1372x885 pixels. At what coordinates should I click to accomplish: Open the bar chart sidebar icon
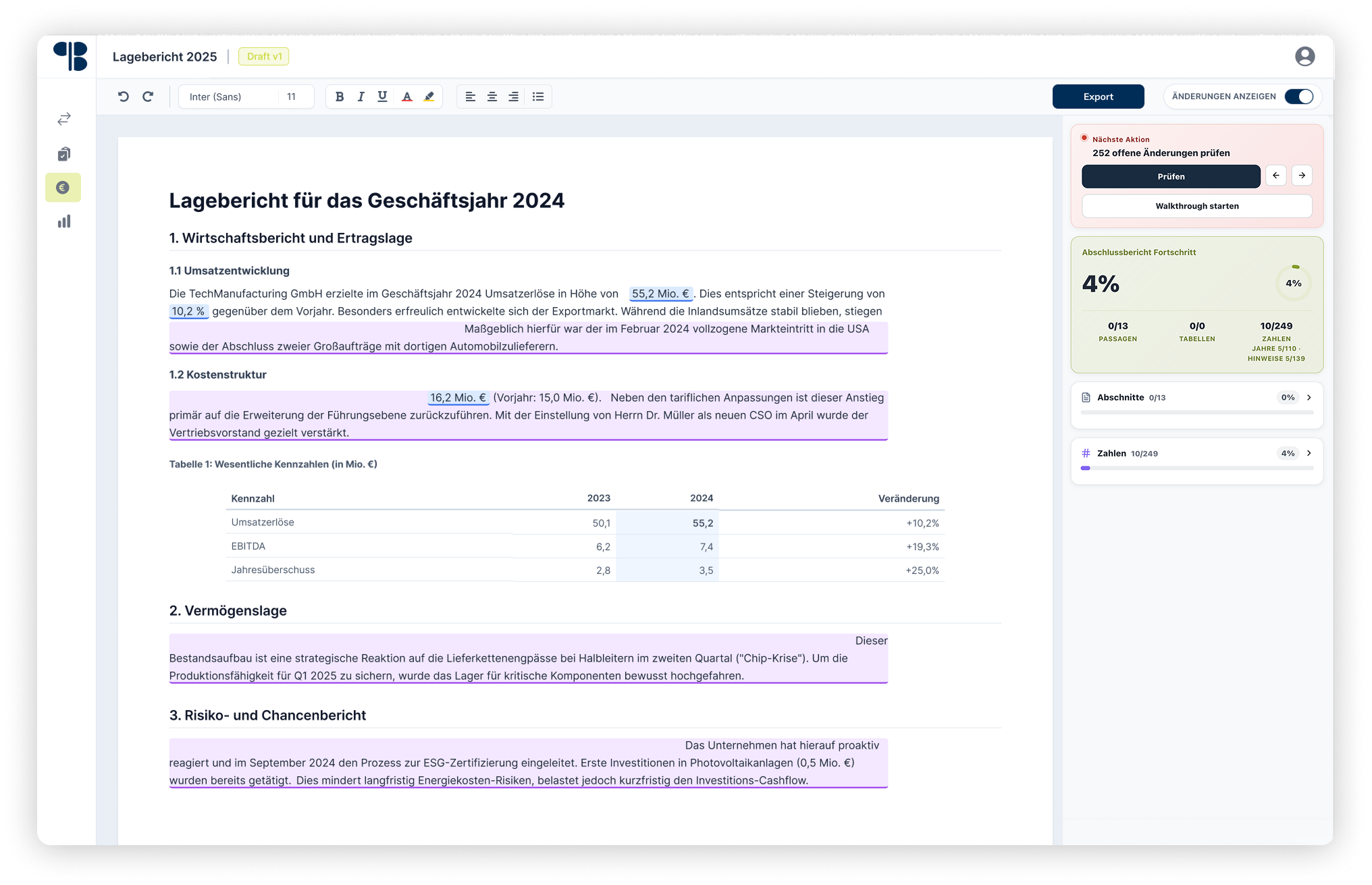(63, 221)
